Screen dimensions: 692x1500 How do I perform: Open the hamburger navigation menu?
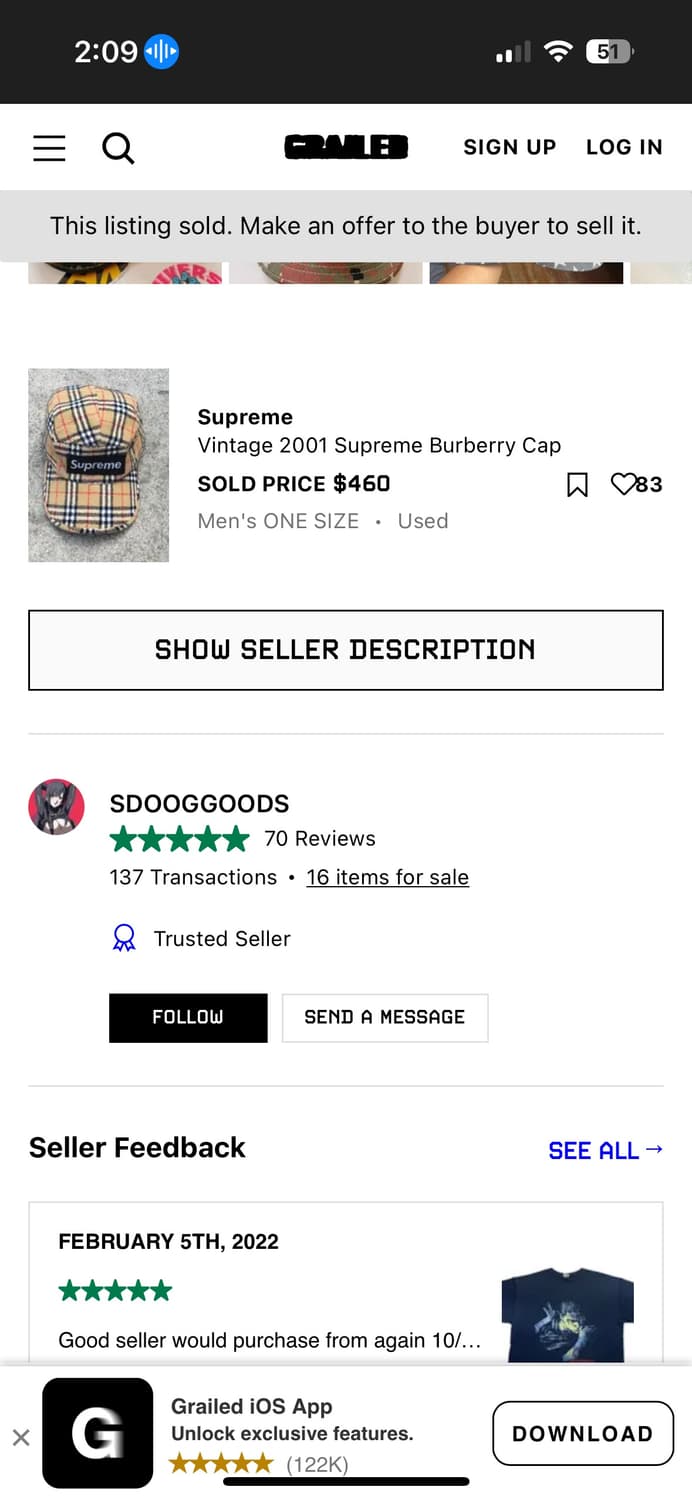48,147
